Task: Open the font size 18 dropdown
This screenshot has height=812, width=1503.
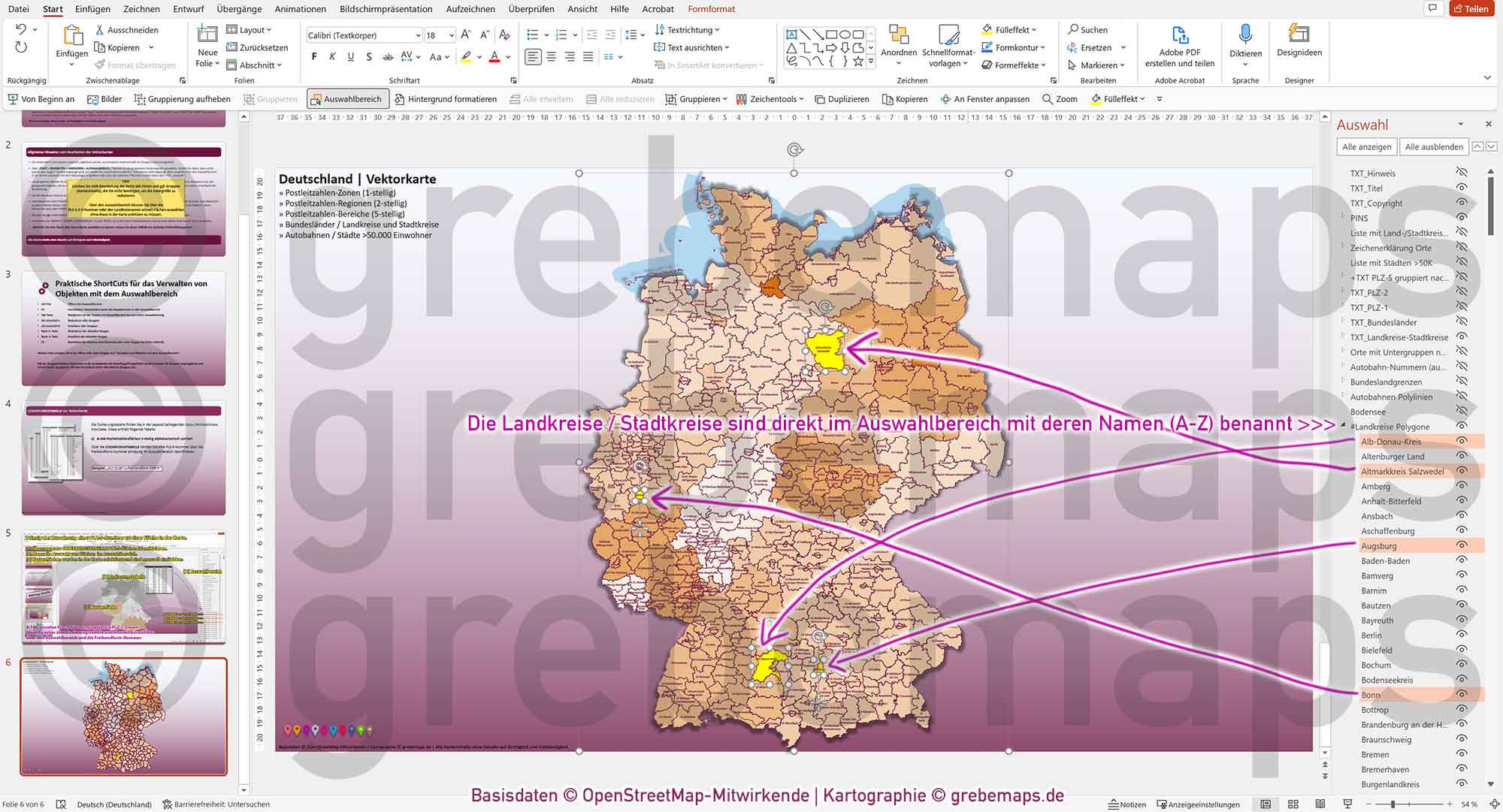Action: [452, 35]
